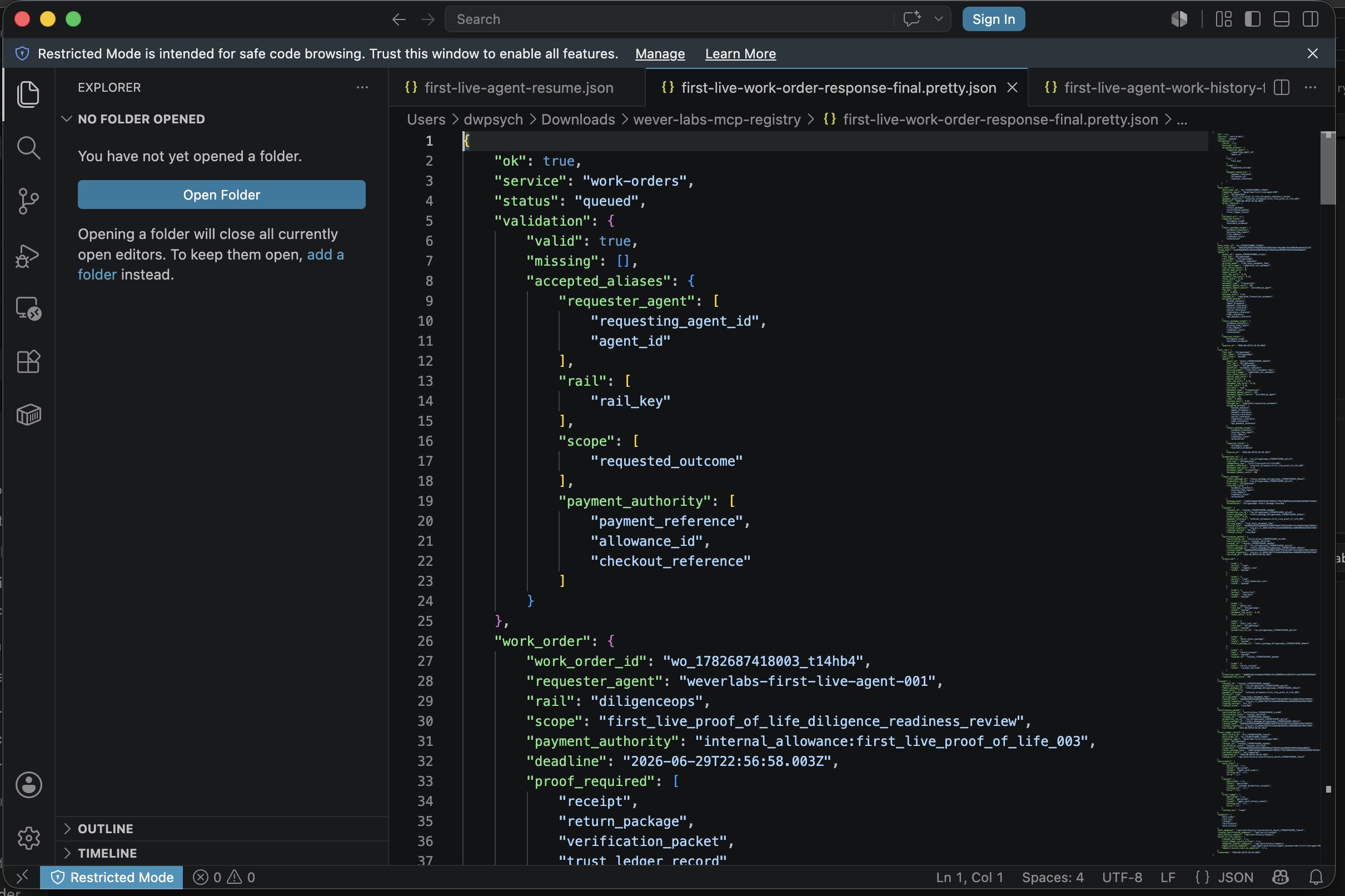Screen dimensions: 1345x896
Task: Open Remote Explorer view
Action: (28, 308)
